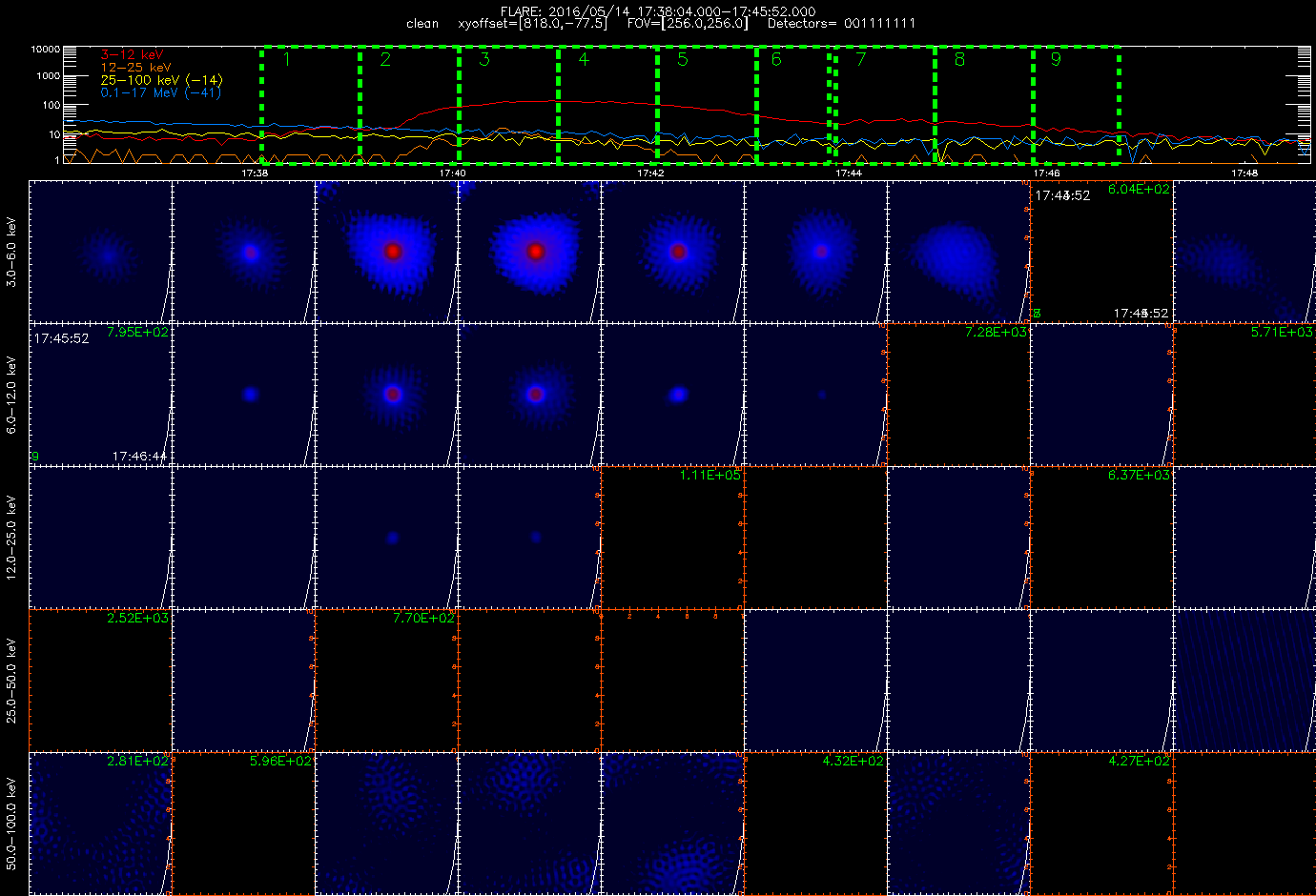Select time interval 7 label in light curve
The width and height of the screenshot is (1316, 896).
pyautogui.click(x=861, y=59)
